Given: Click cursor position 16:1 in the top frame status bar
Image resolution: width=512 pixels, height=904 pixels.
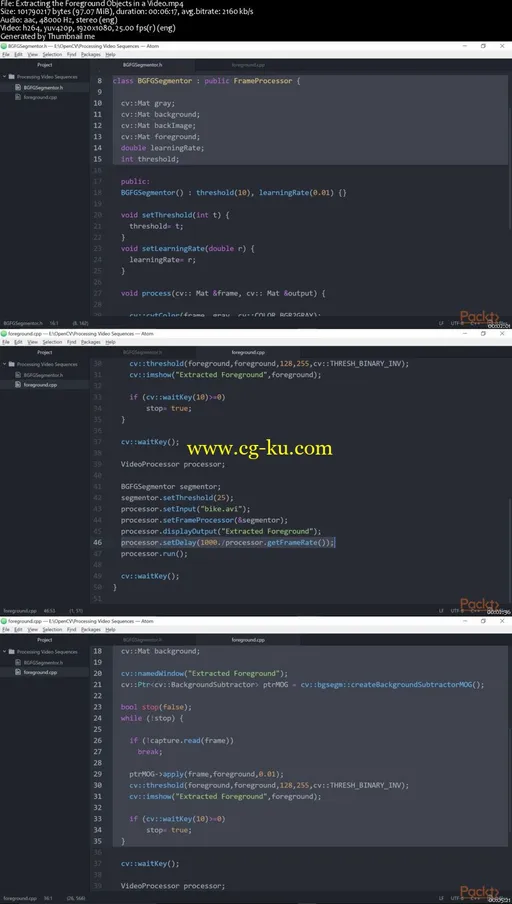Looking at the screenshot, I should coord(55,324).
